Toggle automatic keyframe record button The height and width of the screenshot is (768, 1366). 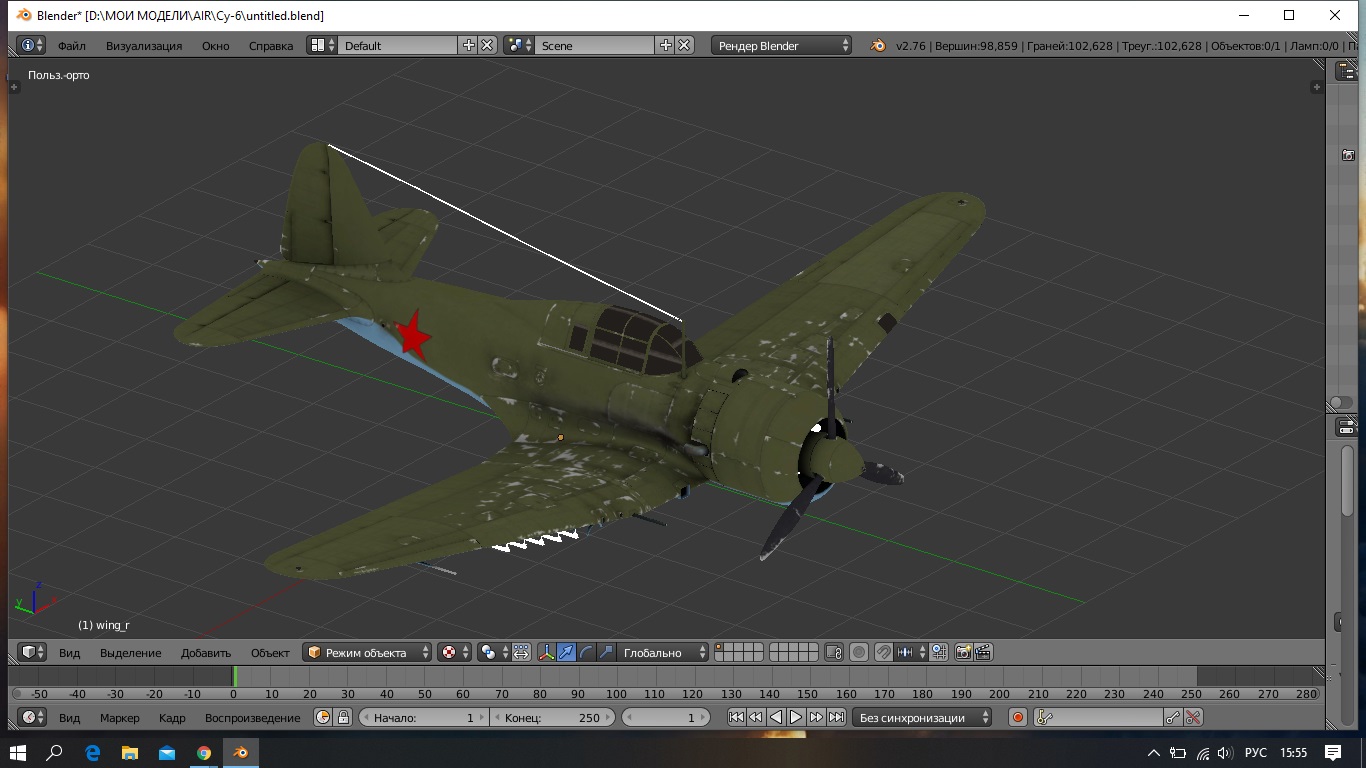1018,717
